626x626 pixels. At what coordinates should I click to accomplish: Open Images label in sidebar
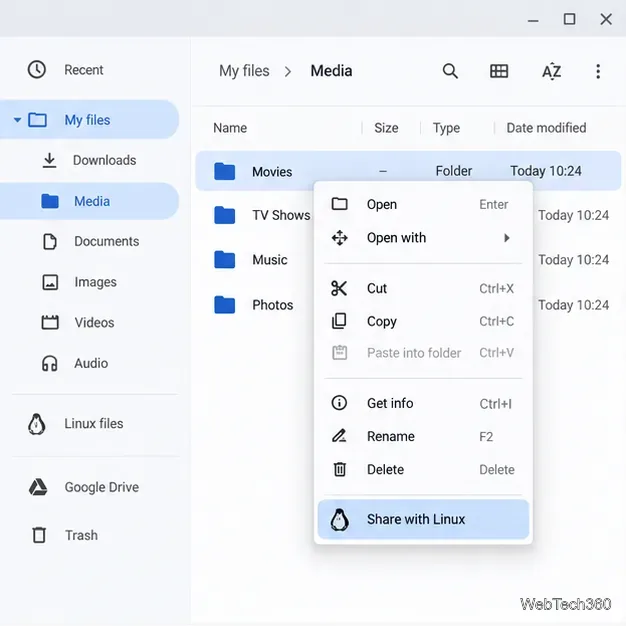[x=95, y=282]
